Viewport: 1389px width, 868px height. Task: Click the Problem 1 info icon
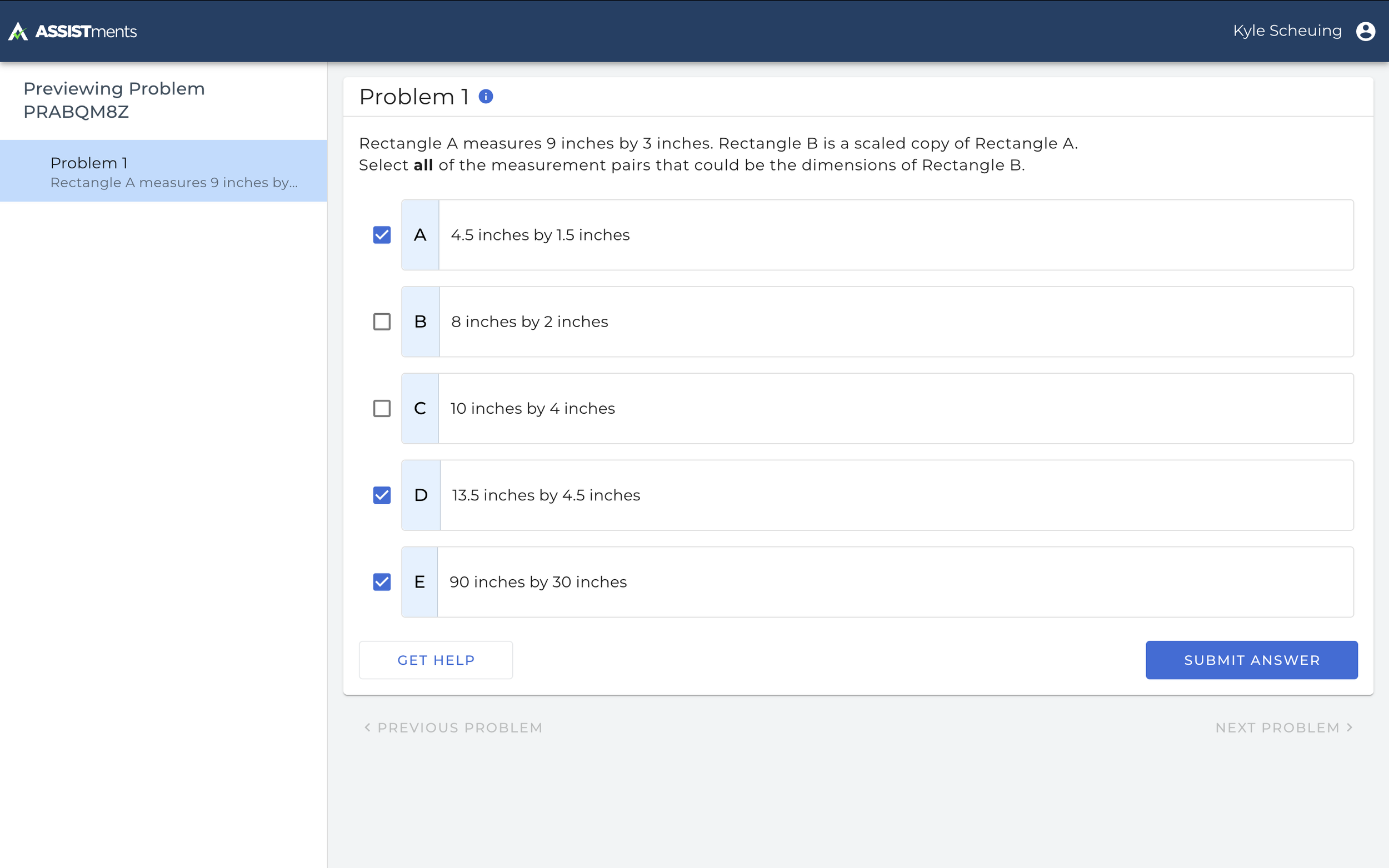tap(486, 97)
